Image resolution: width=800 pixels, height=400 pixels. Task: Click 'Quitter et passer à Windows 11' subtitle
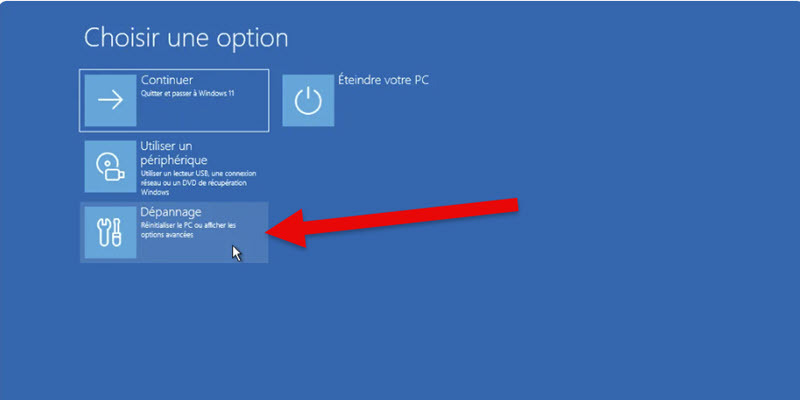[187, 94]
